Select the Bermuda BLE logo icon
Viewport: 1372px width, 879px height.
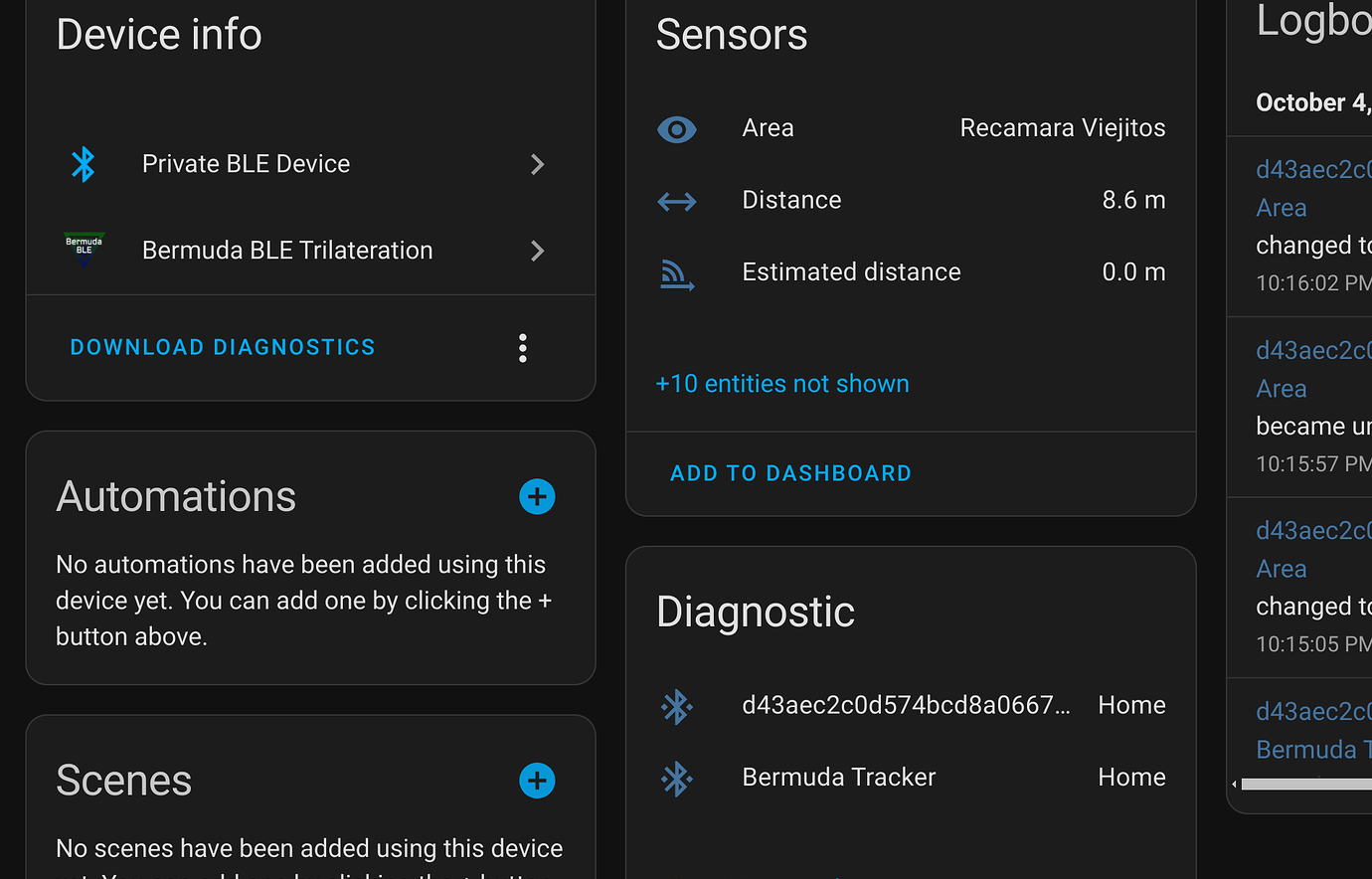(x=85, y=250)
